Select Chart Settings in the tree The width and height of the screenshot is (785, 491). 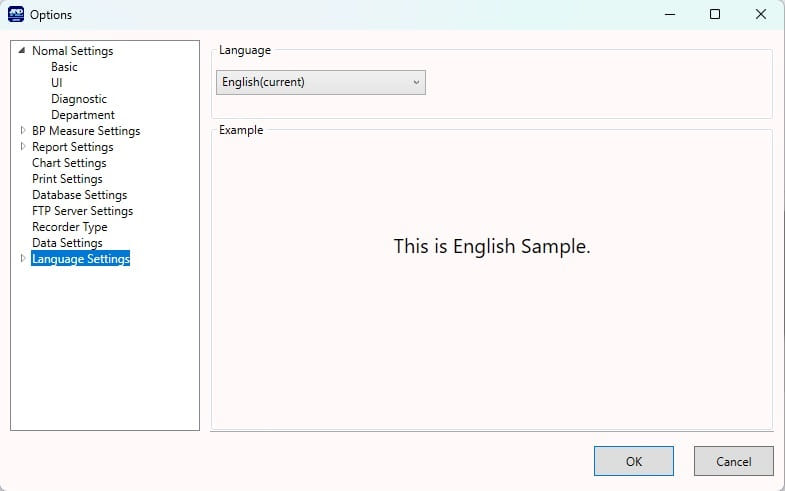(x=69, y=163)
